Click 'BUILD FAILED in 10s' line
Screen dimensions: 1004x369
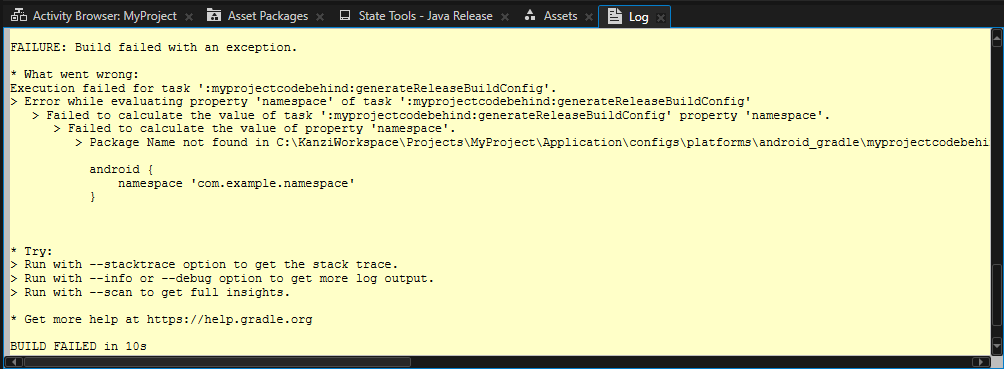point(79,347)
